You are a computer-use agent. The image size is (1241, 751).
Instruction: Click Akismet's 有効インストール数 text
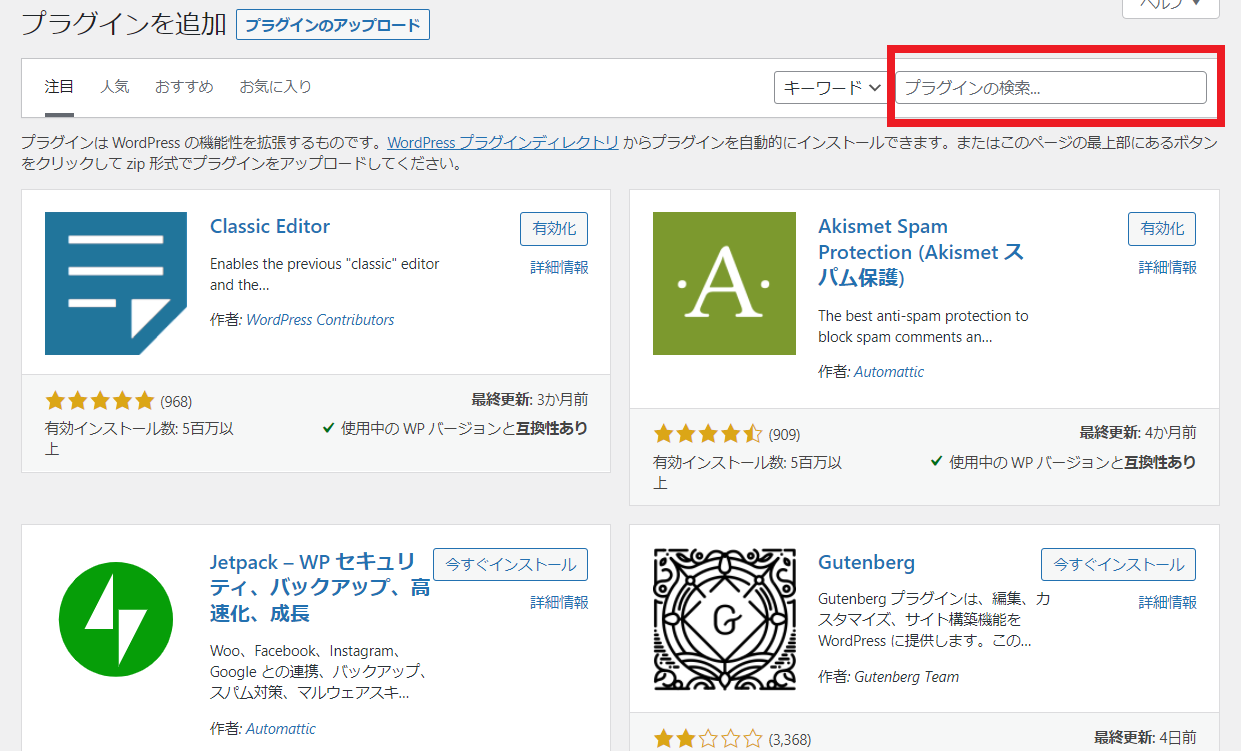click(749, 472)
